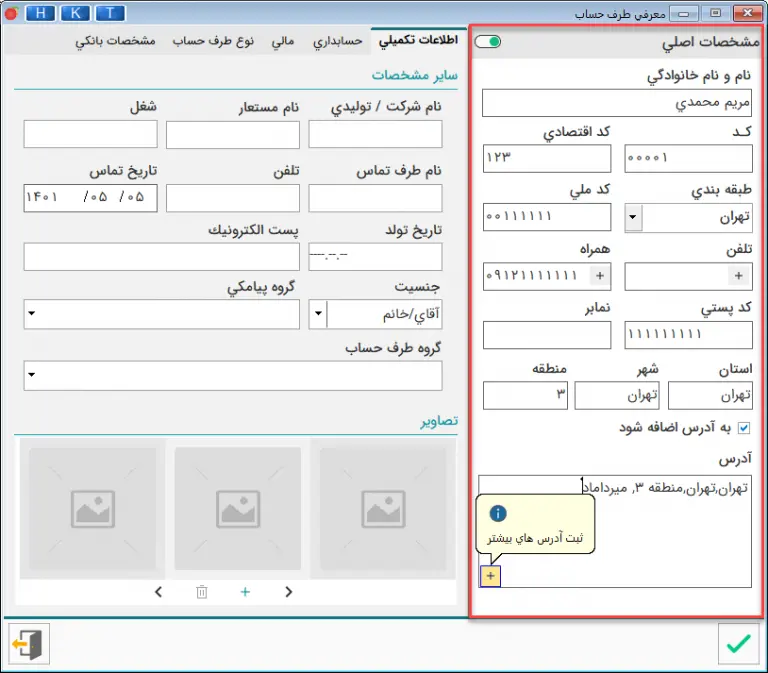Open the گروه طرف حساب dropdown

31,376
